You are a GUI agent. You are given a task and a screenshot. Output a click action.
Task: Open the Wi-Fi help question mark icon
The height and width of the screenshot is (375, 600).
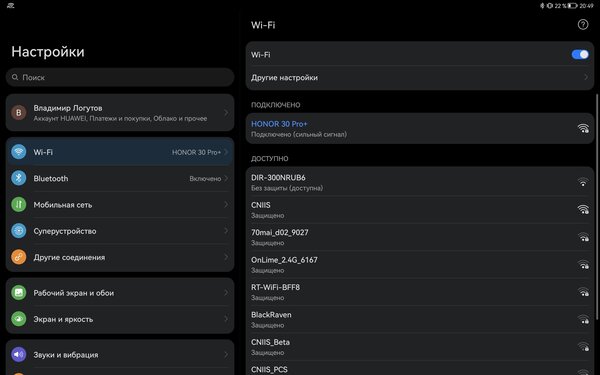coord(582,25)
